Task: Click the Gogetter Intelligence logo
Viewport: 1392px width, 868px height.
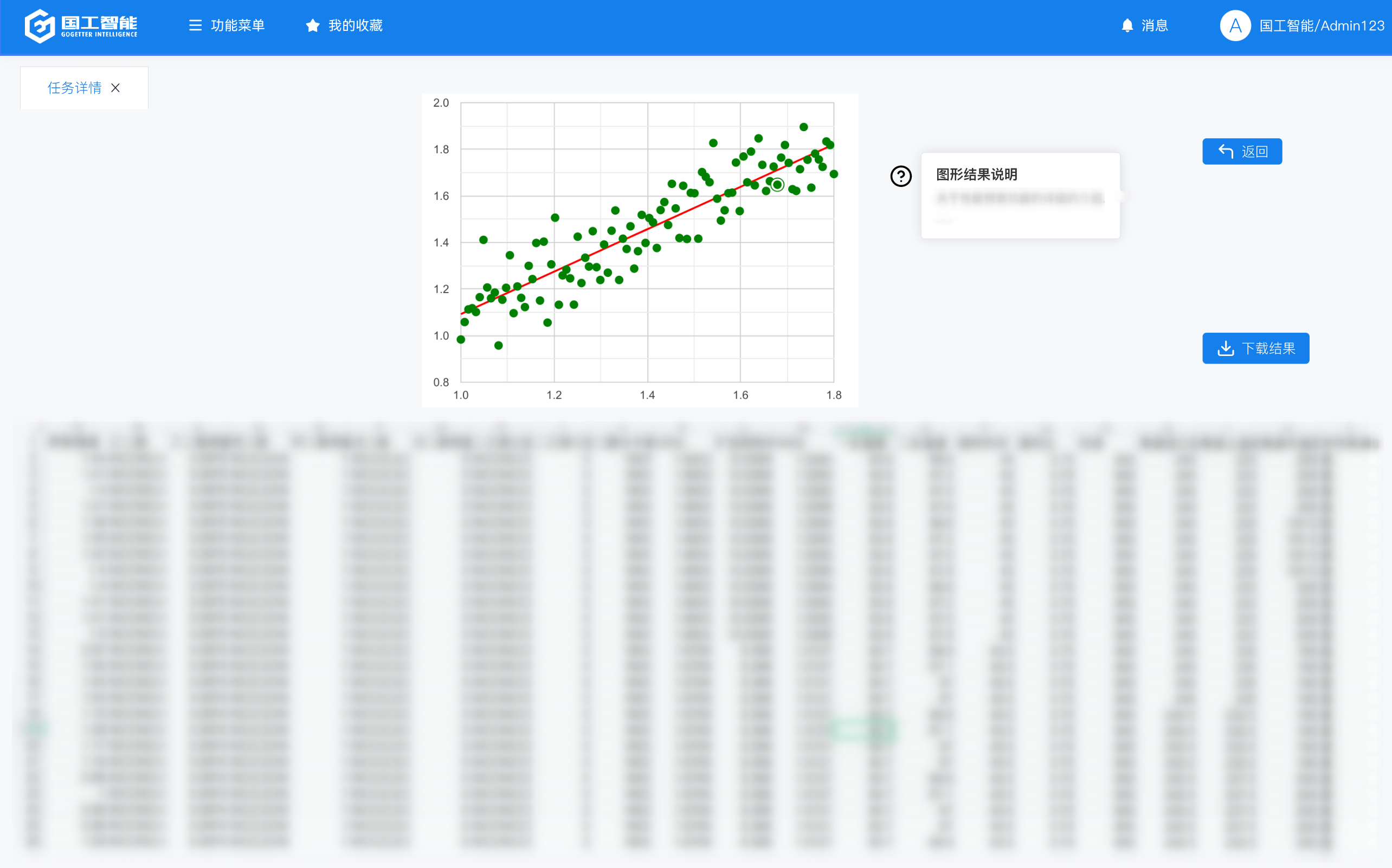Action: point(81,26)
